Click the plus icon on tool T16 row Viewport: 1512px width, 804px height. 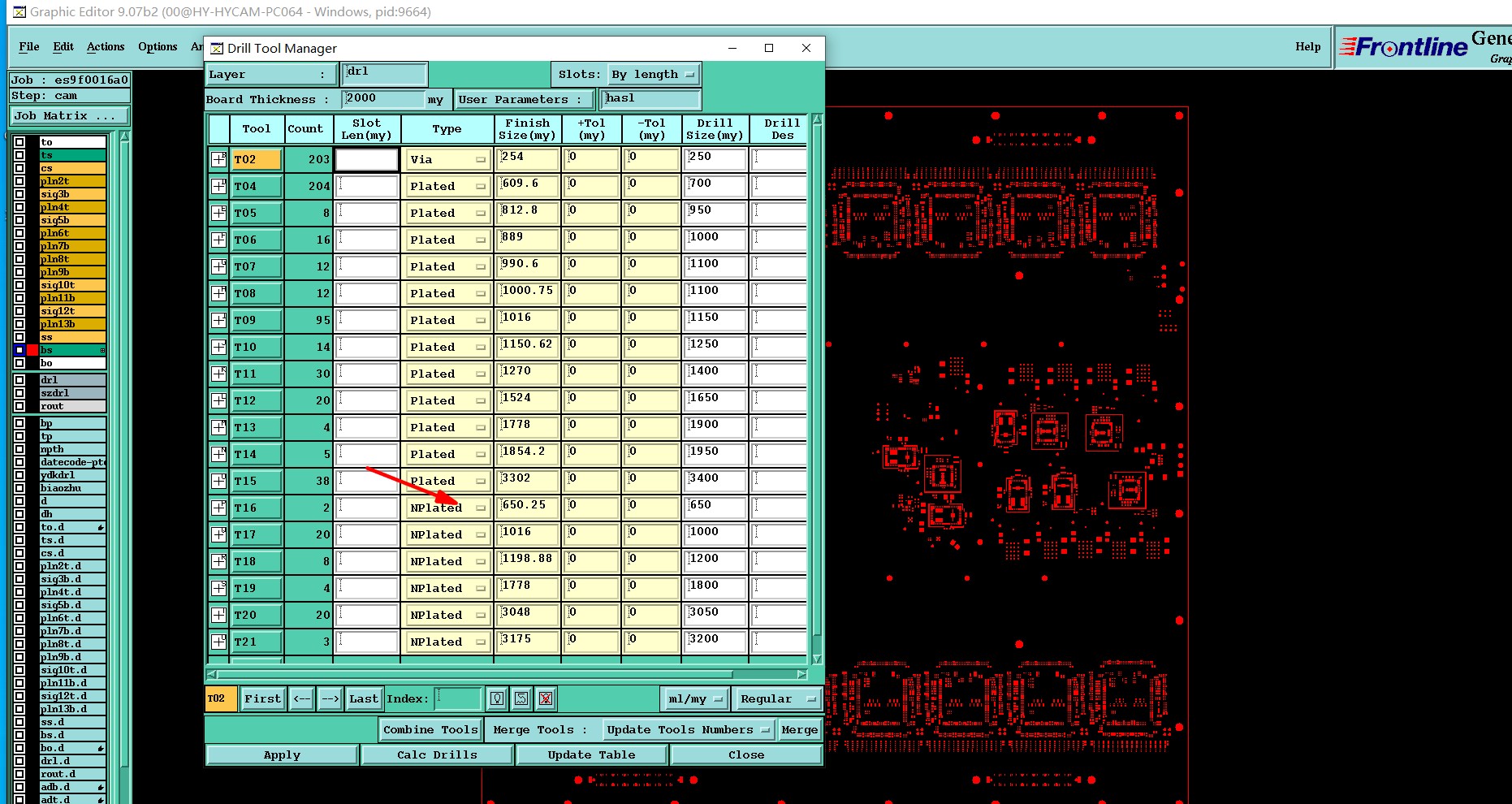coord(219,508)
